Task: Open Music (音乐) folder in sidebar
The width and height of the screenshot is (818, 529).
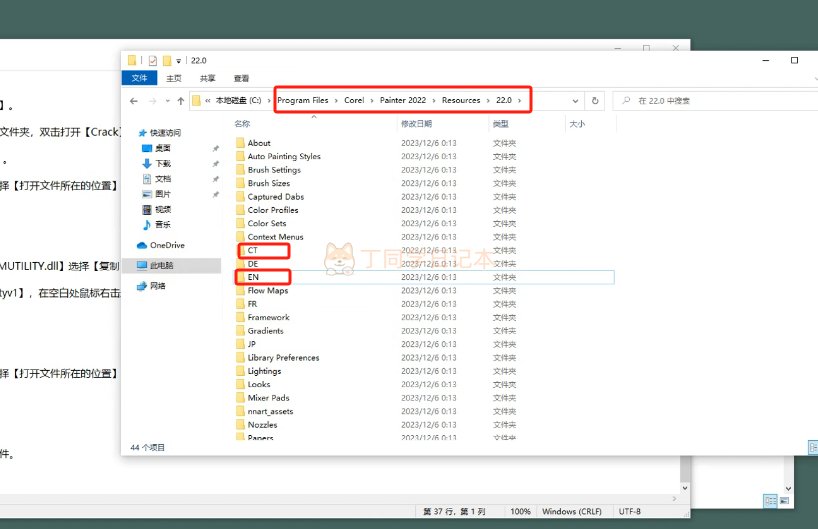Action: (x=162, y=224)
